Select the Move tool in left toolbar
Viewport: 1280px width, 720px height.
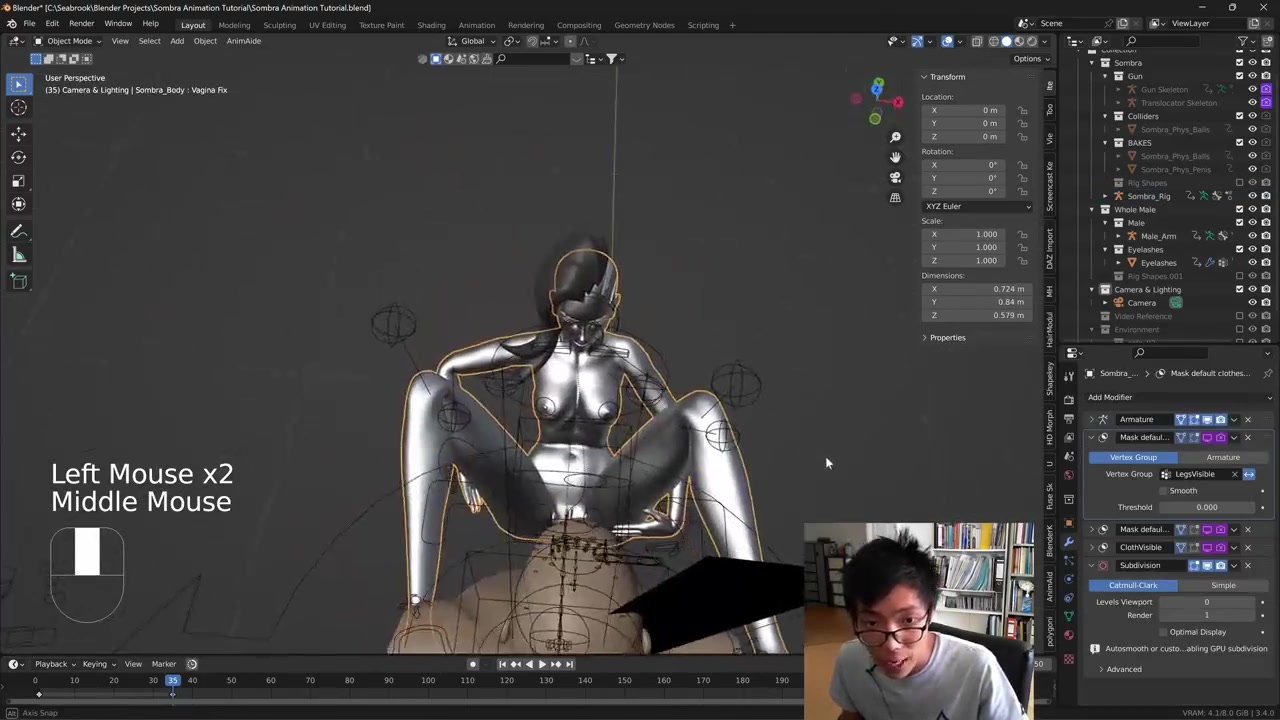(18, 133)
